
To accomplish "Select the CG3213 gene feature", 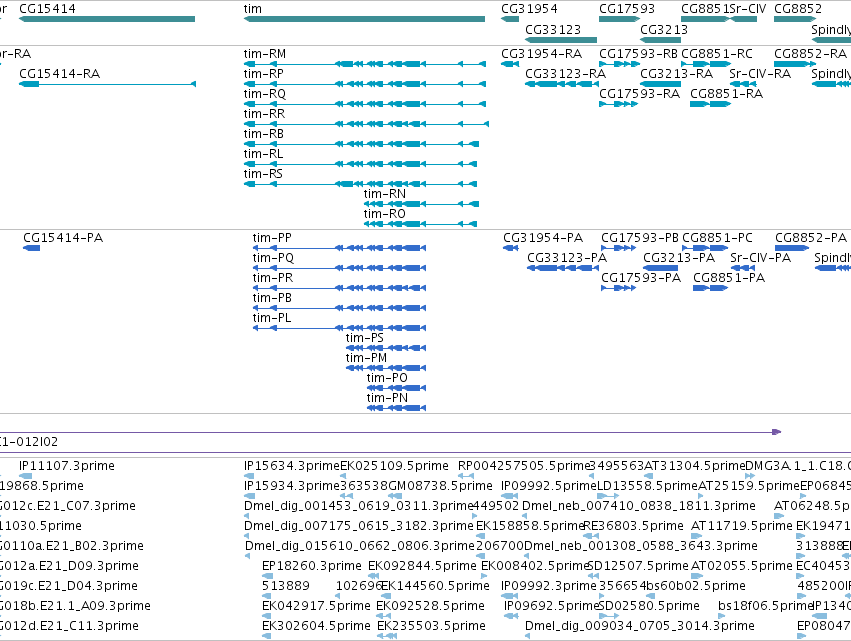I will [661, 40].
